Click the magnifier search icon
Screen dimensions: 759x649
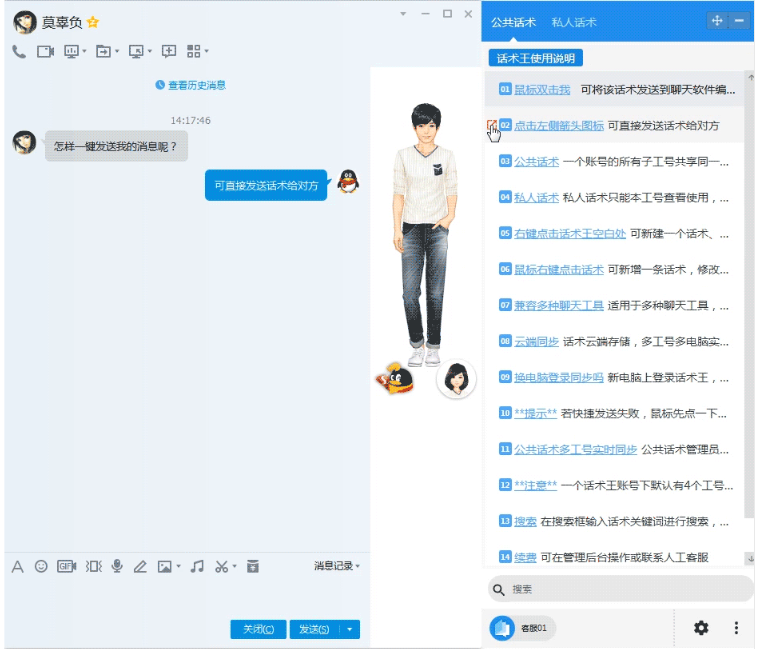[x=499, y=589]
